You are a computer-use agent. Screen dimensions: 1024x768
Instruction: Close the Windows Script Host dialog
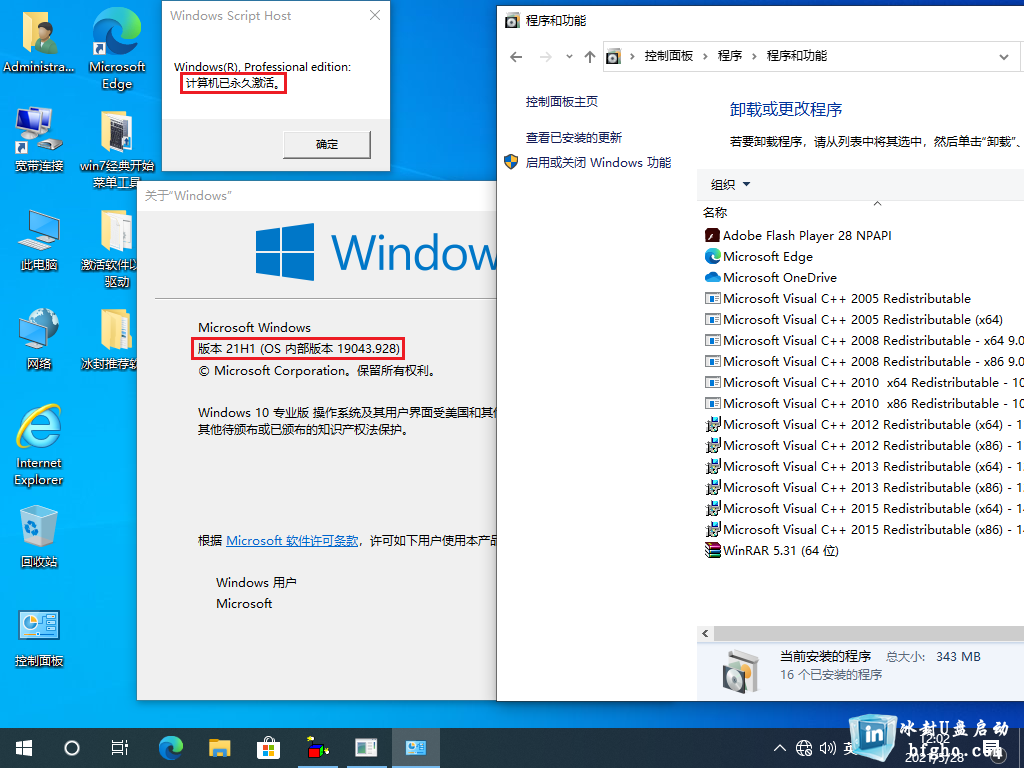375,15
